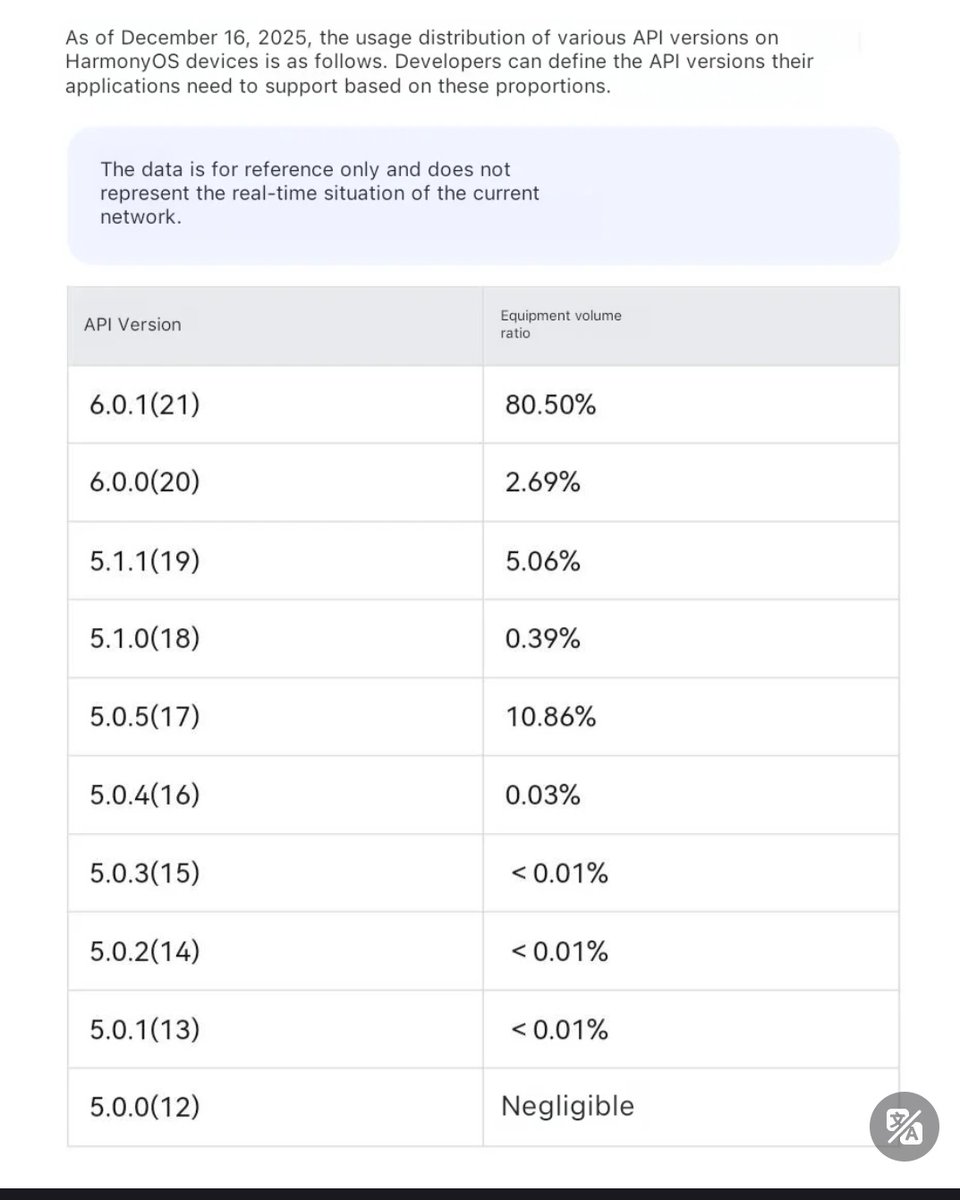Click the 10.86% ratio cell
960x1200 pixels.
691,717
